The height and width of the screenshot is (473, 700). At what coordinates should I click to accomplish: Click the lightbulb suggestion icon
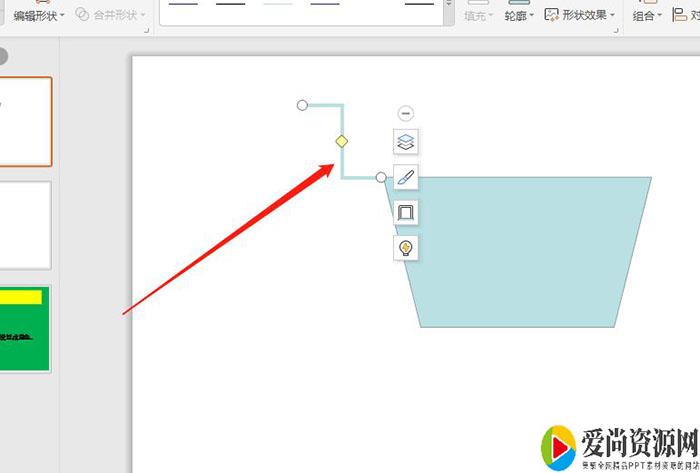[x=405, y=247]
